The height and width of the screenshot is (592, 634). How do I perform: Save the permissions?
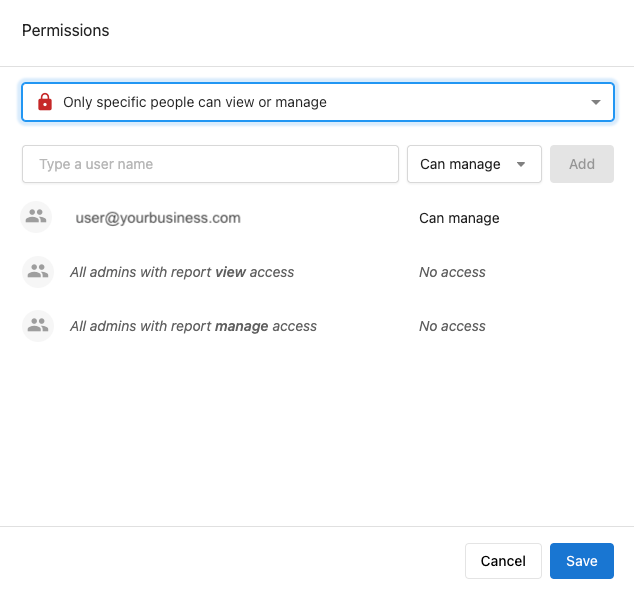pos(582,561)
